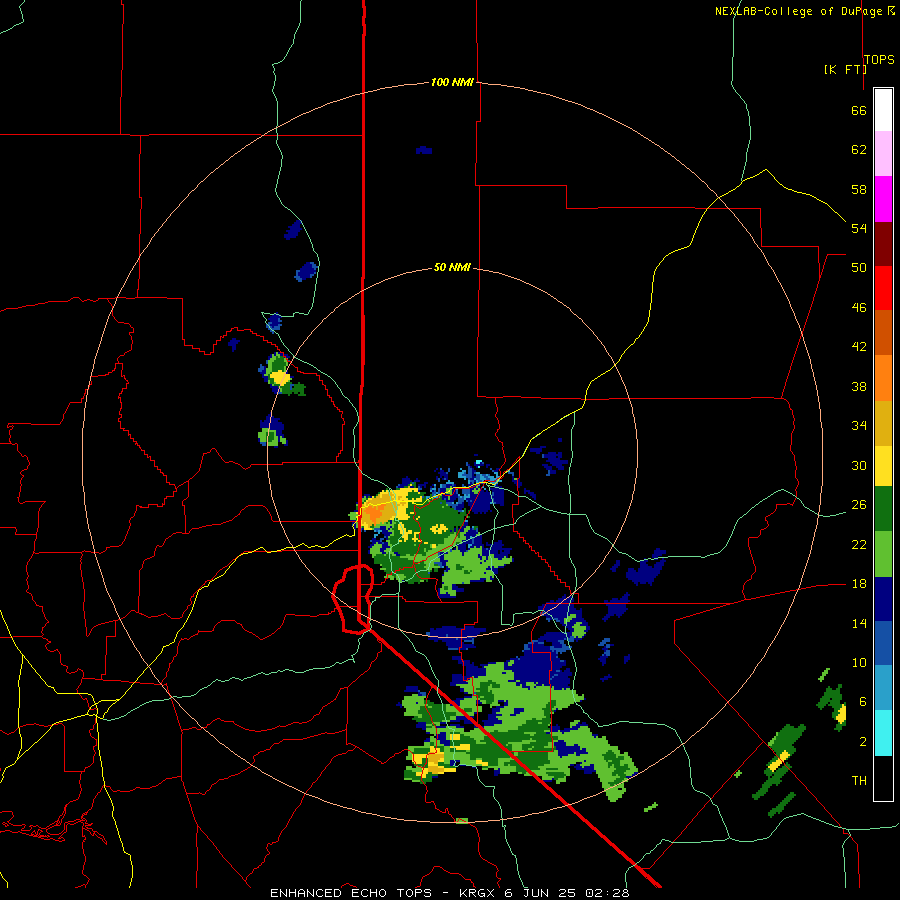
Task: Click the magenta 58 K FT legend swatch
Action: click(883, 199)
